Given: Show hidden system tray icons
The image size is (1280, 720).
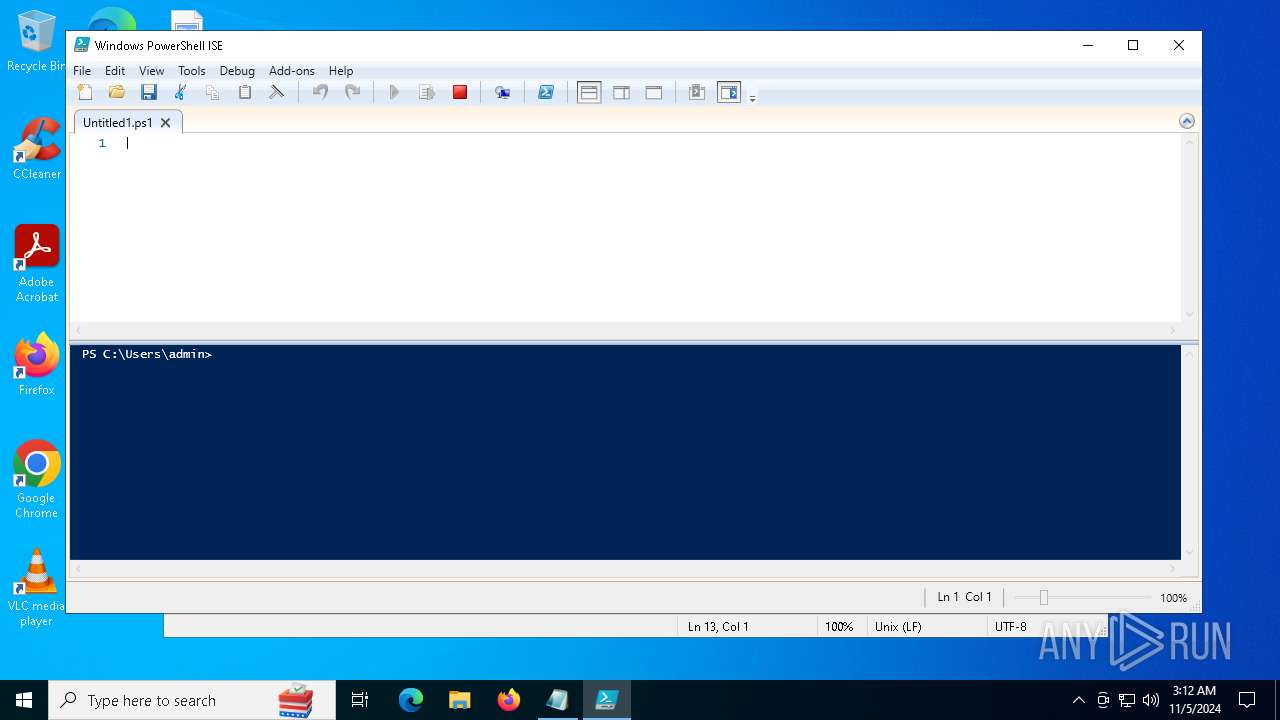Looking at the screenshot, I should [1078, 700].
